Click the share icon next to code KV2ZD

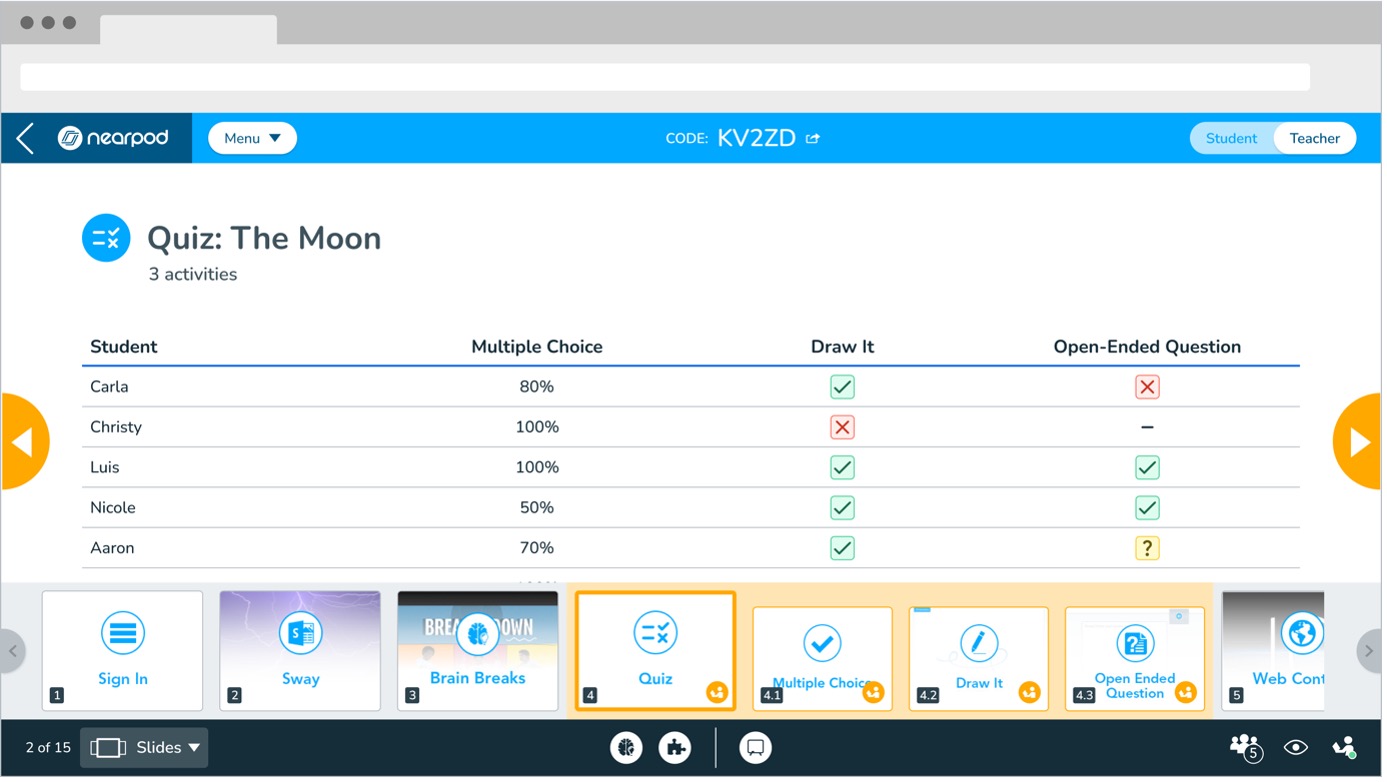tap(815, 139)
